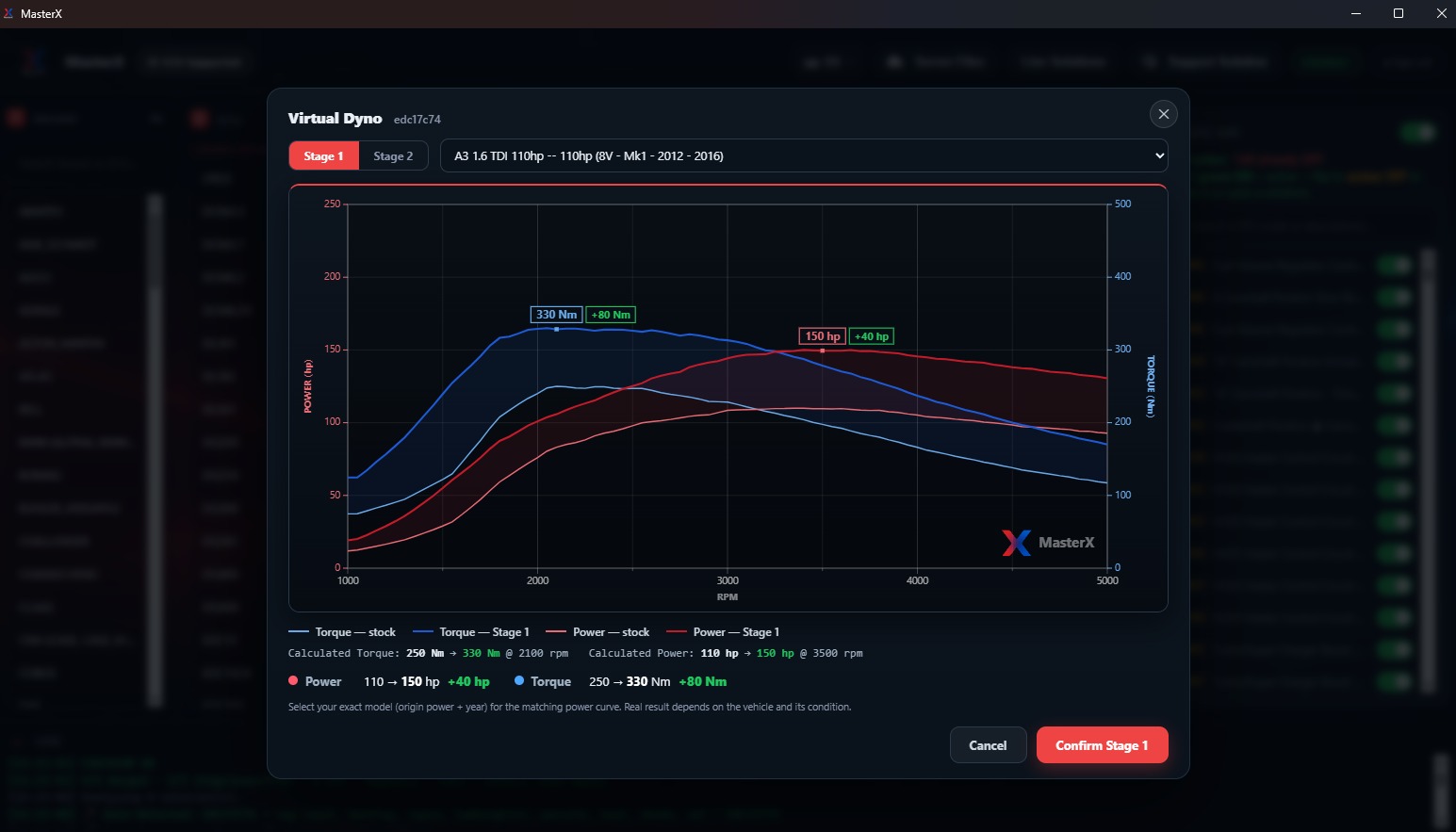
Task: Click the RPM axis title
Action: click(728, 597)
